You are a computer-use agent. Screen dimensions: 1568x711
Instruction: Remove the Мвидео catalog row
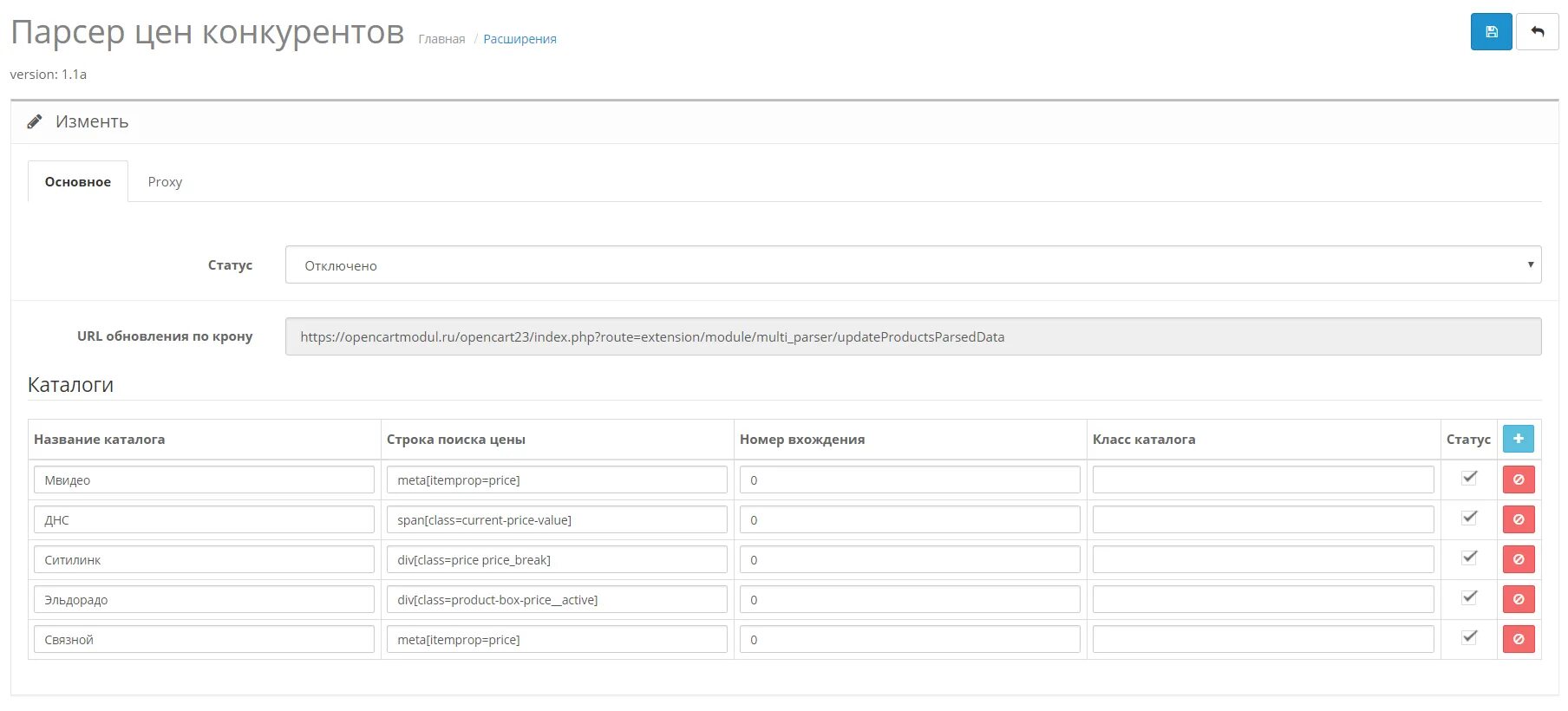click(x=1518, y=479)
